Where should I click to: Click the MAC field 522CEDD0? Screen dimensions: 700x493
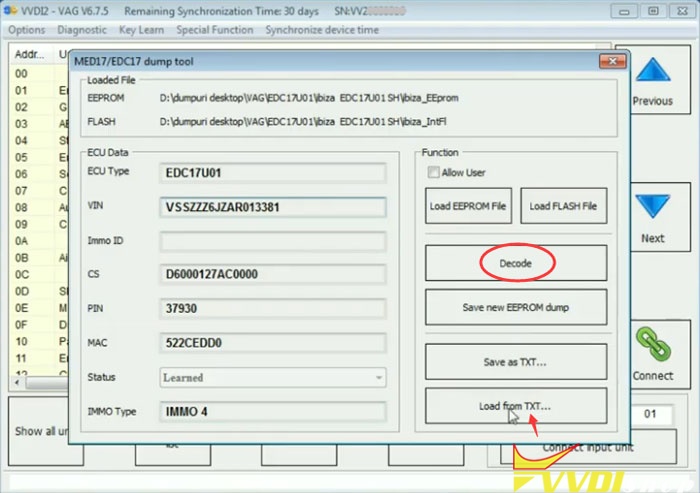pos(273,343)
